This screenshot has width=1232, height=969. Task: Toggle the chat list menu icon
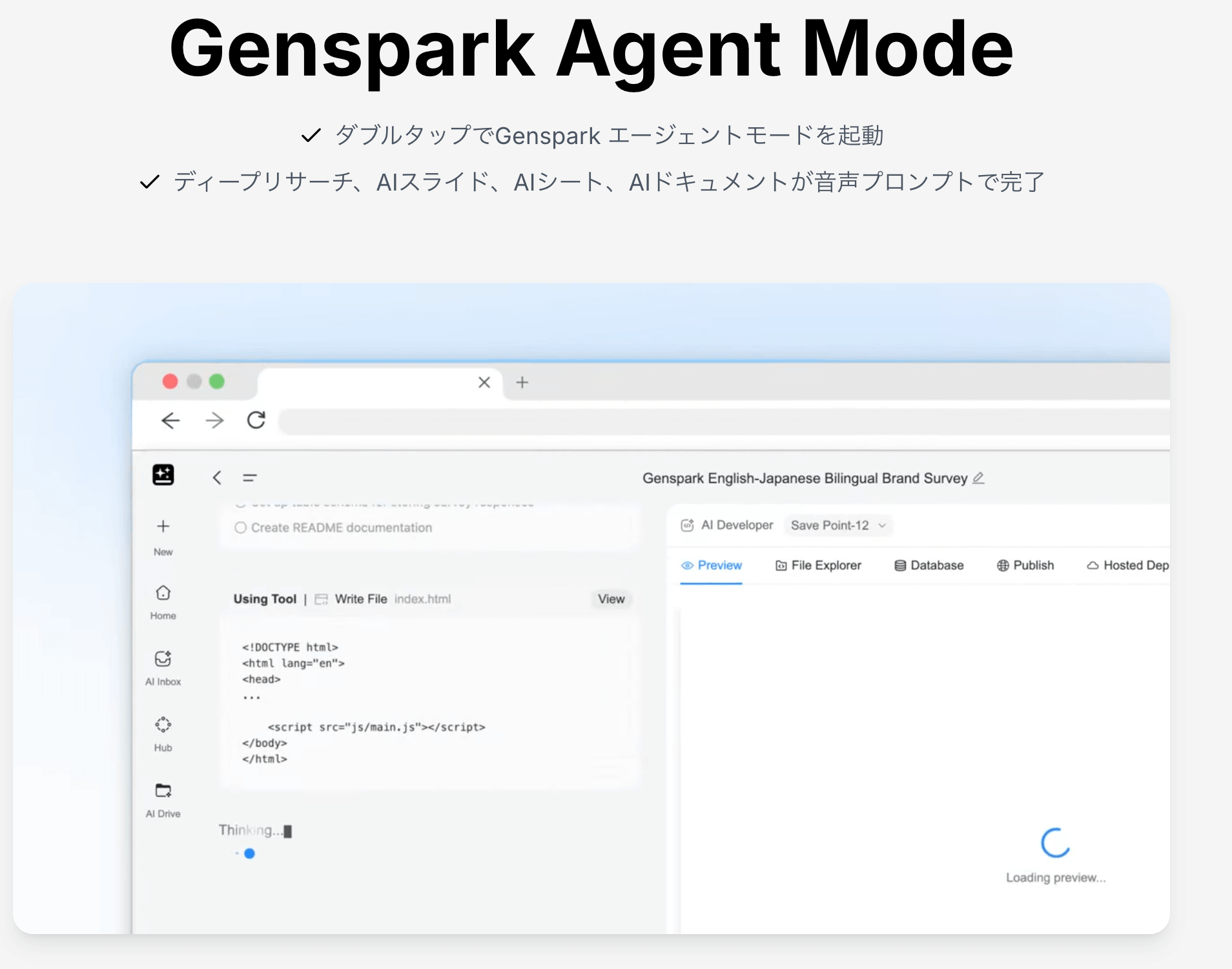(x=250, y=478)
